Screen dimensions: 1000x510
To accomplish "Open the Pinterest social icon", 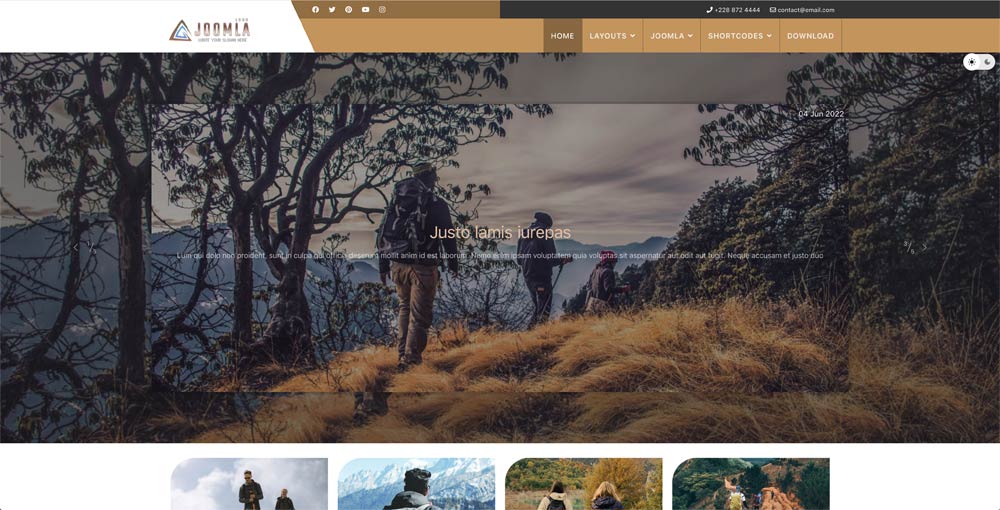I will [x=348, y=10].
